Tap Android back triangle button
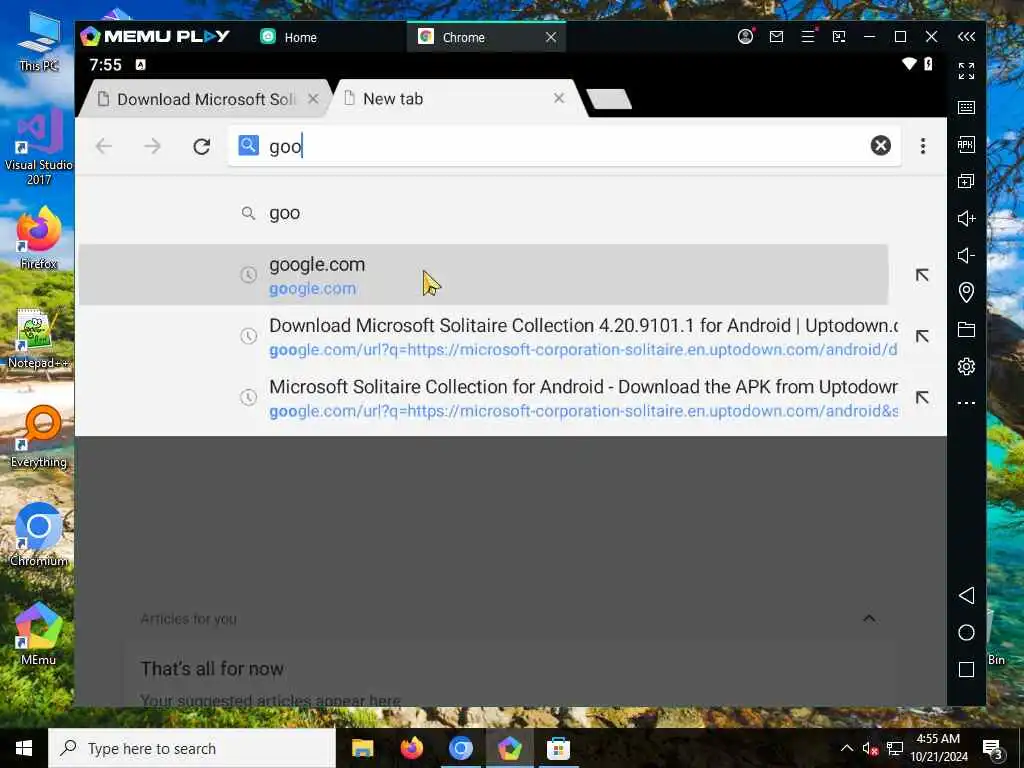This screenshot has width=1024, height=768. click(967, 596)
